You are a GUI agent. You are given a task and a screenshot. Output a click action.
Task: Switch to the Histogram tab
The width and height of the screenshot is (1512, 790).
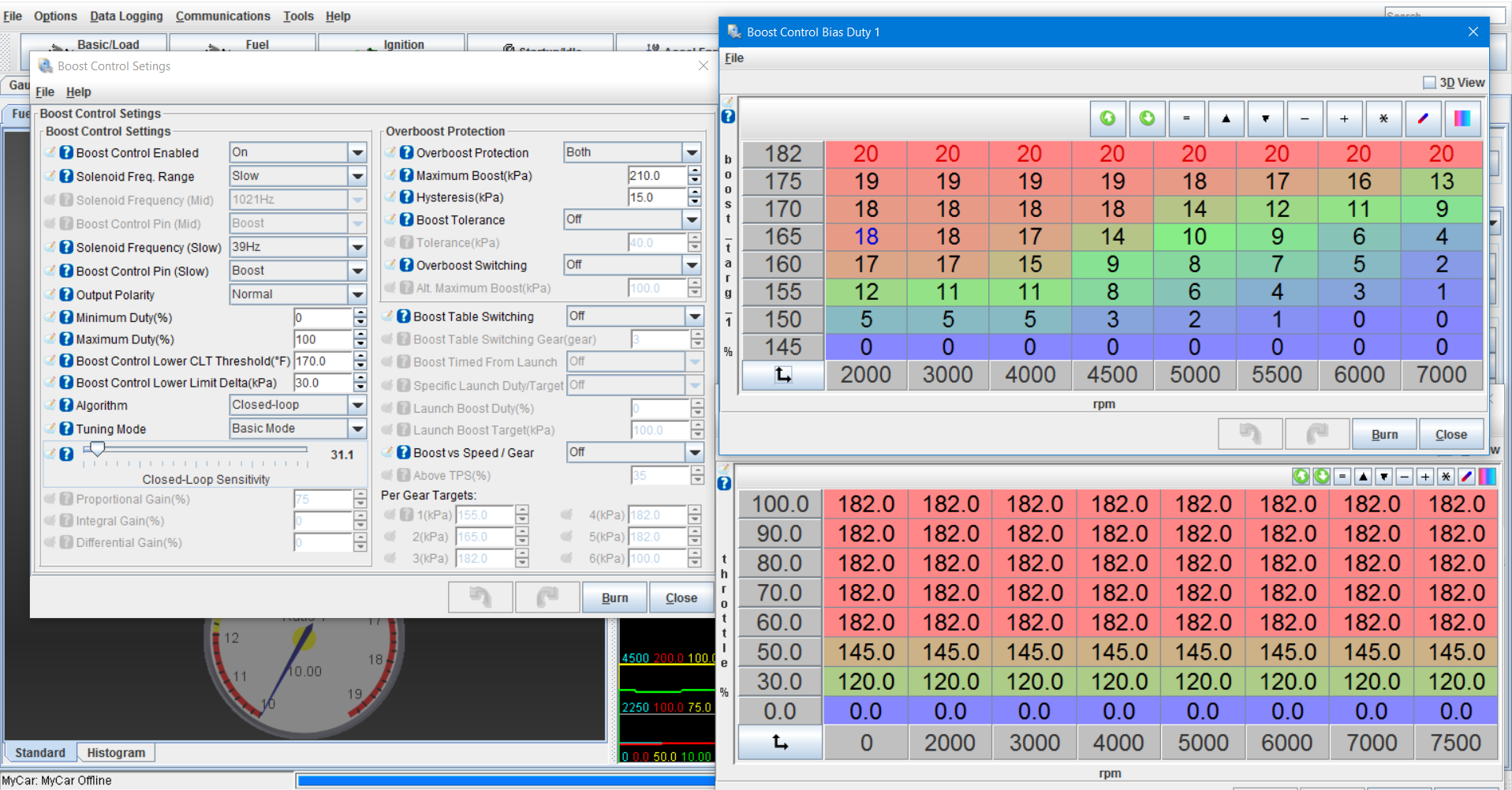[x=116, y=753]
